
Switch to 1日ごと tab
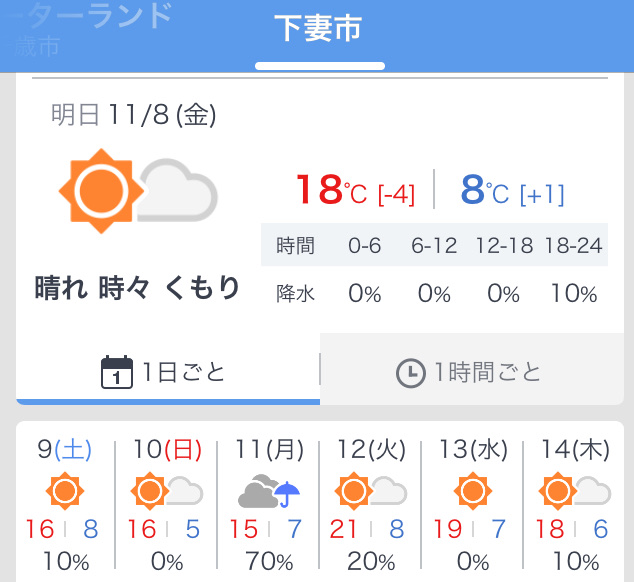point(168,370)
